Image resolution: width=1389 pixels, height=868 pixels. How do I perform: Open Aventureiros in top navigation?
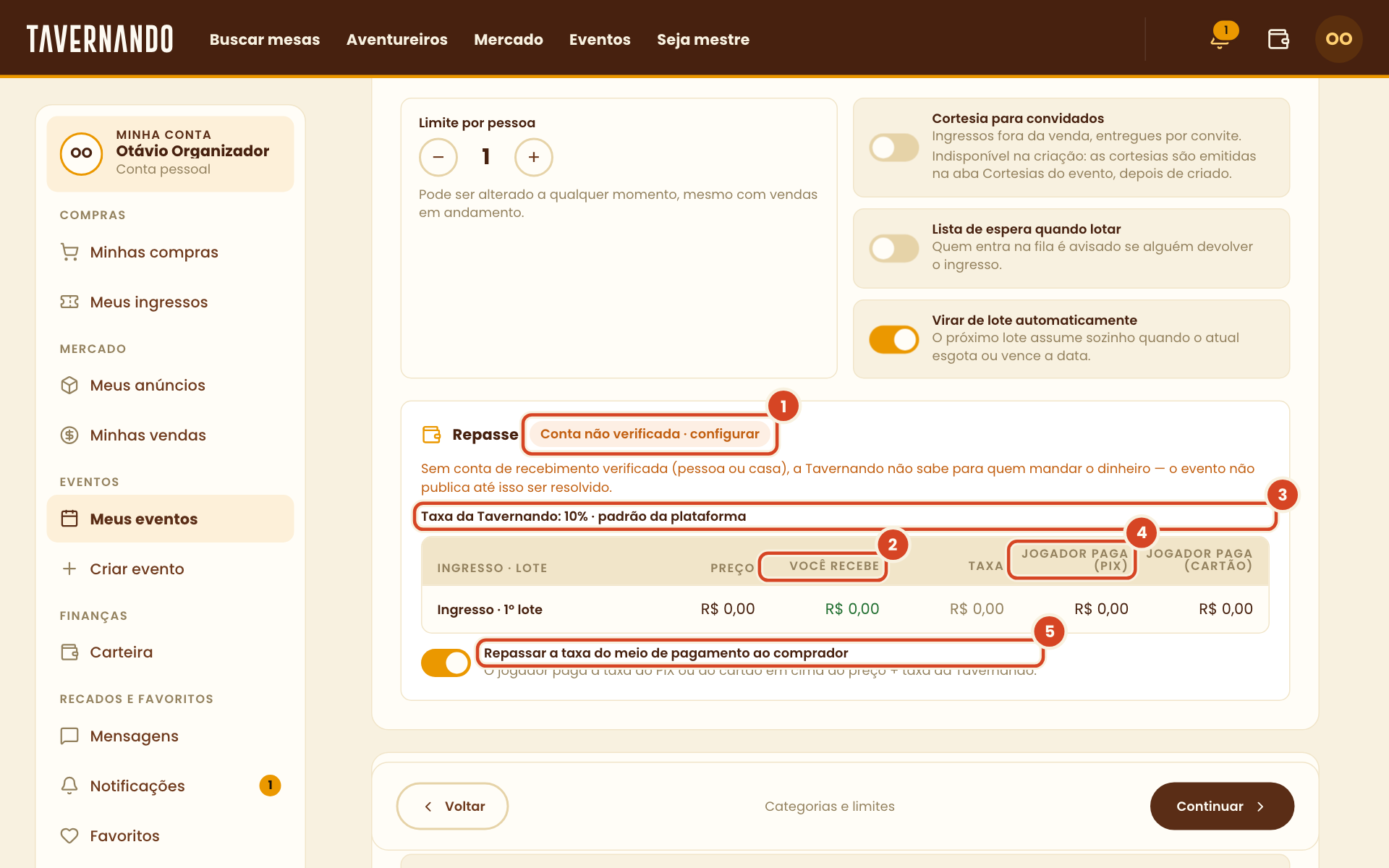(397, 39)
